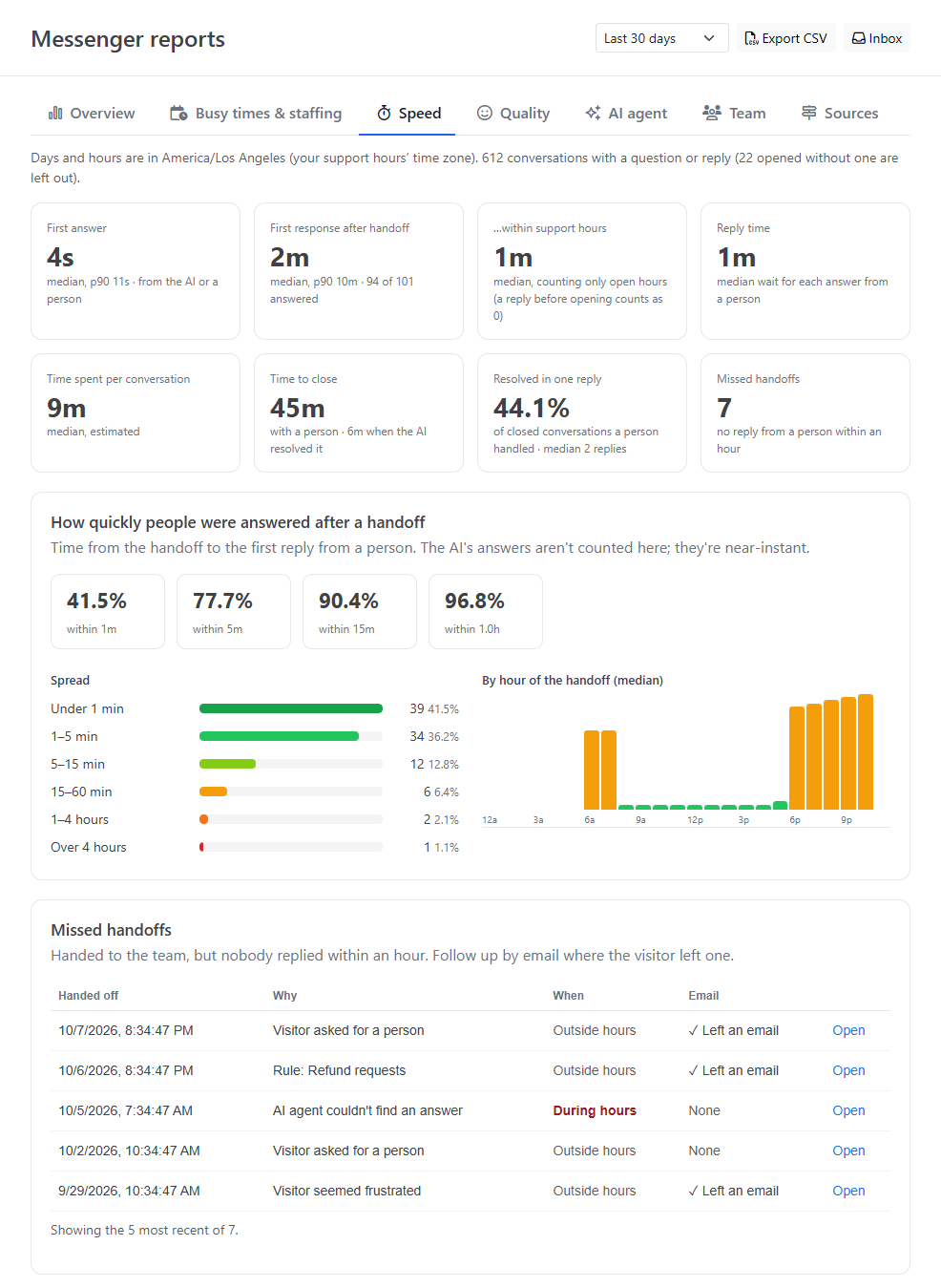Open the Last 30 days dropdown
Image resolution: width=941 pixels, height=1288 pixels.
click(x=661, y=38)
